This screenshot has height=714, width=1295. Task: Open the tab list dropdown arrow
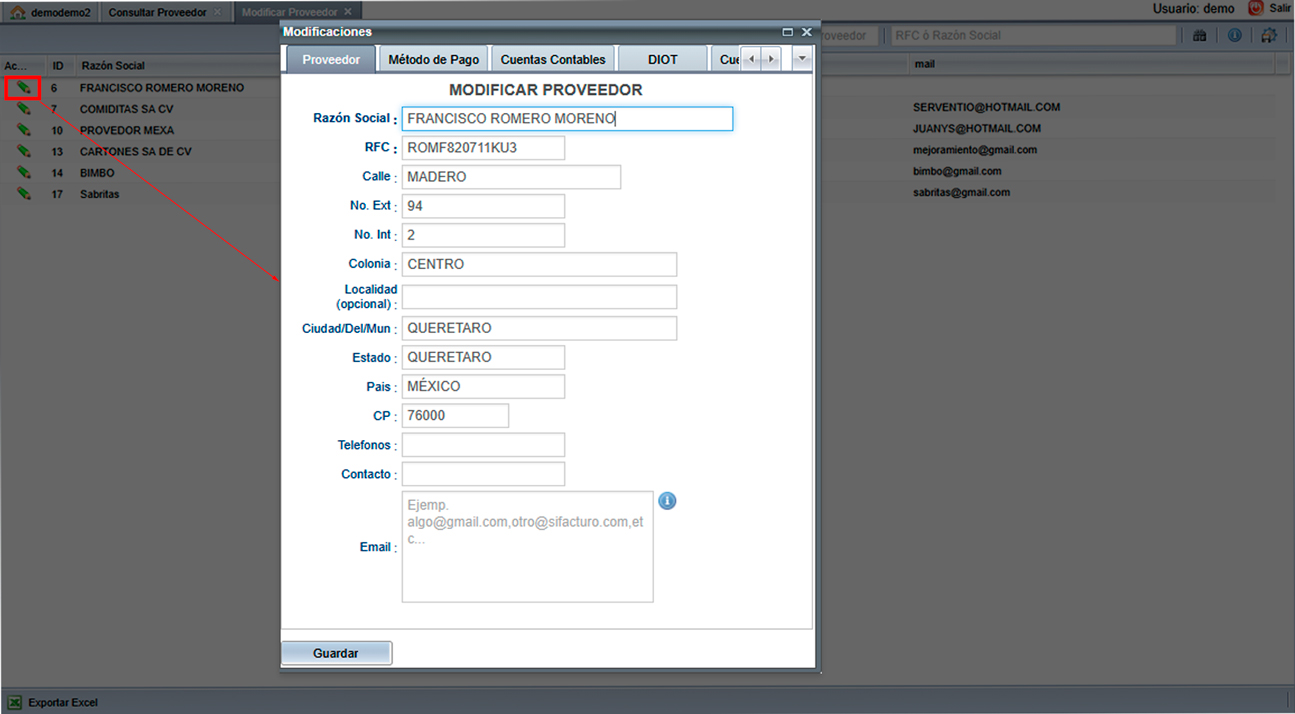click(x=801, y=59)
